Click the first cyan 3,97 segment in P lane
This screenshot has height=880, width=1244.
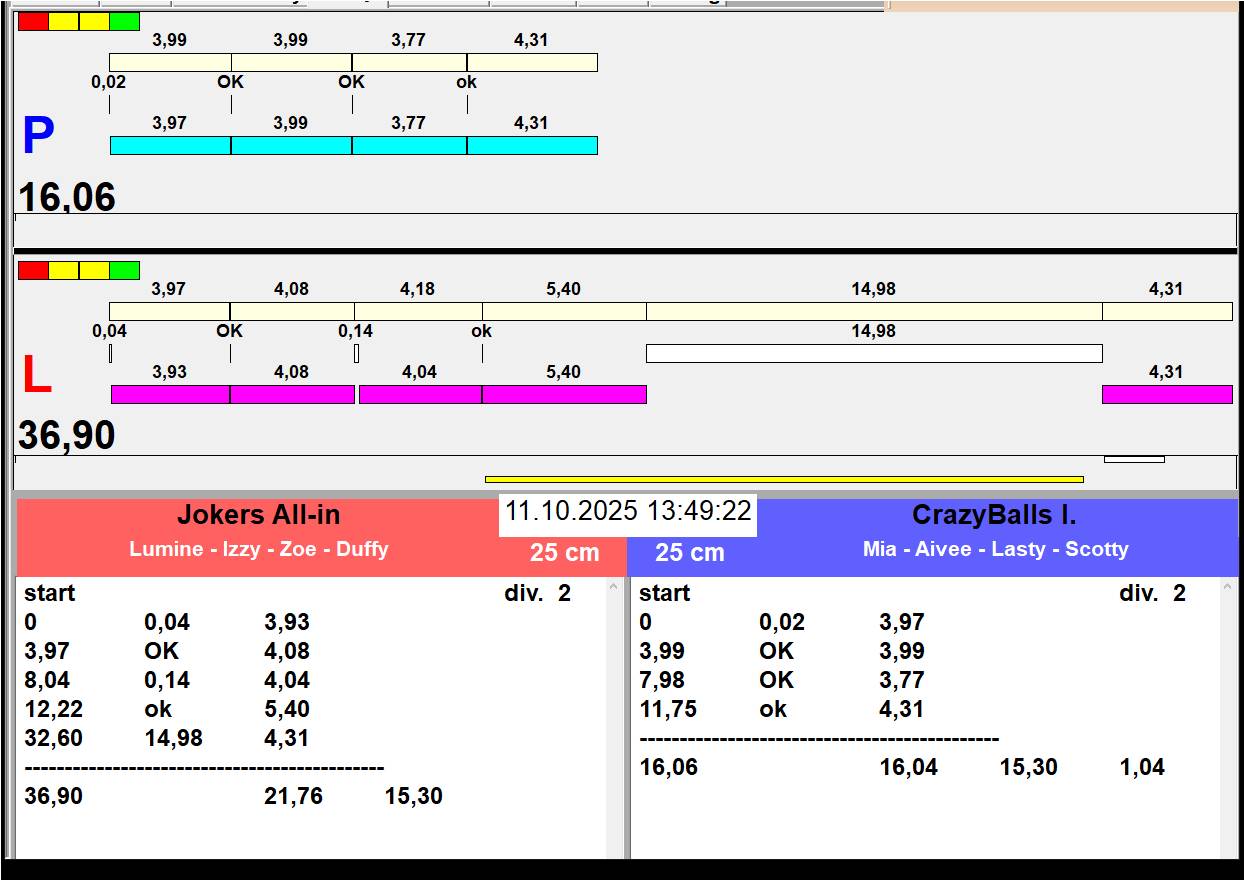coord(170,146)
